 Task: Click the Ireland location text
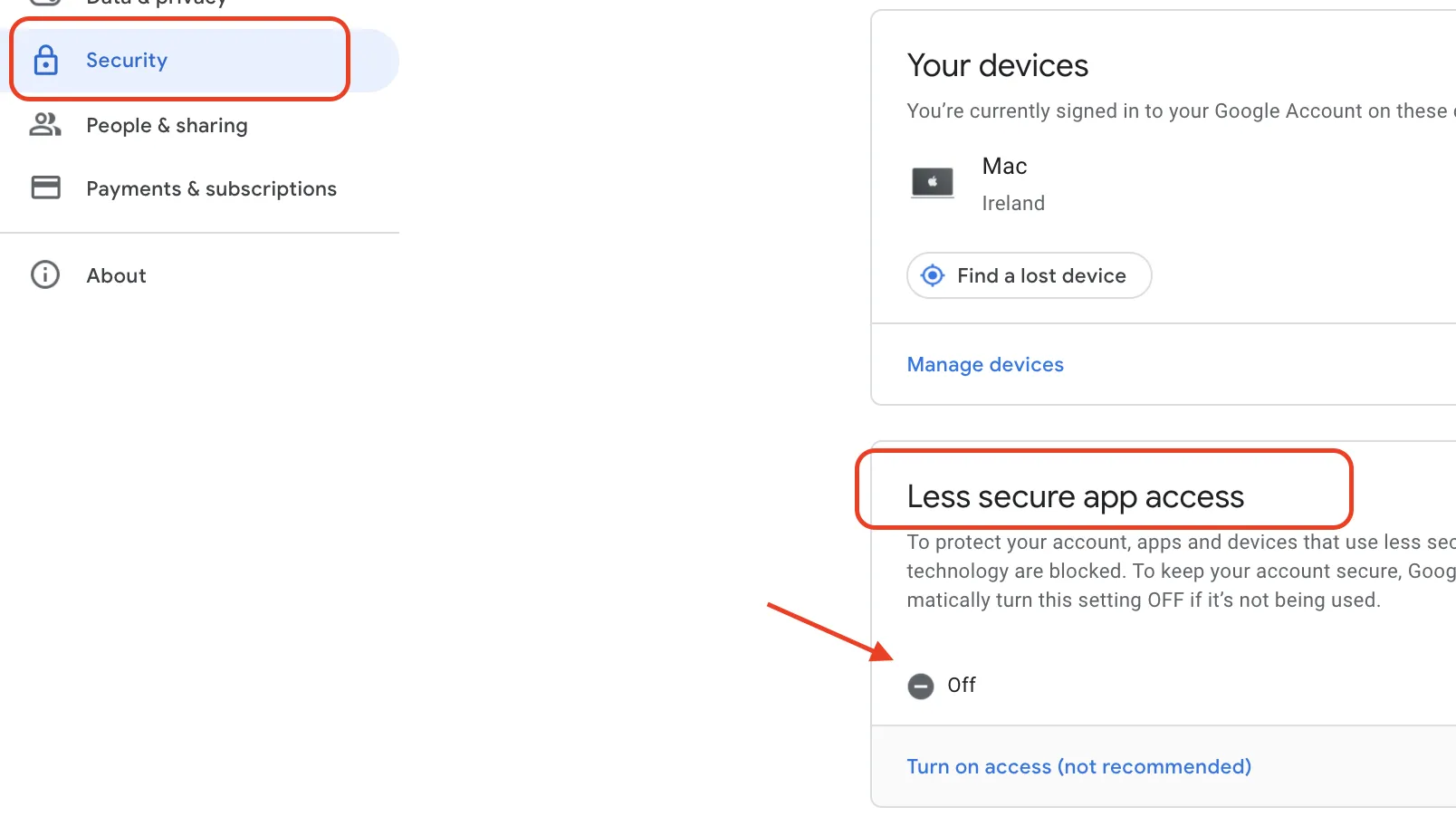click(1013, 204)
